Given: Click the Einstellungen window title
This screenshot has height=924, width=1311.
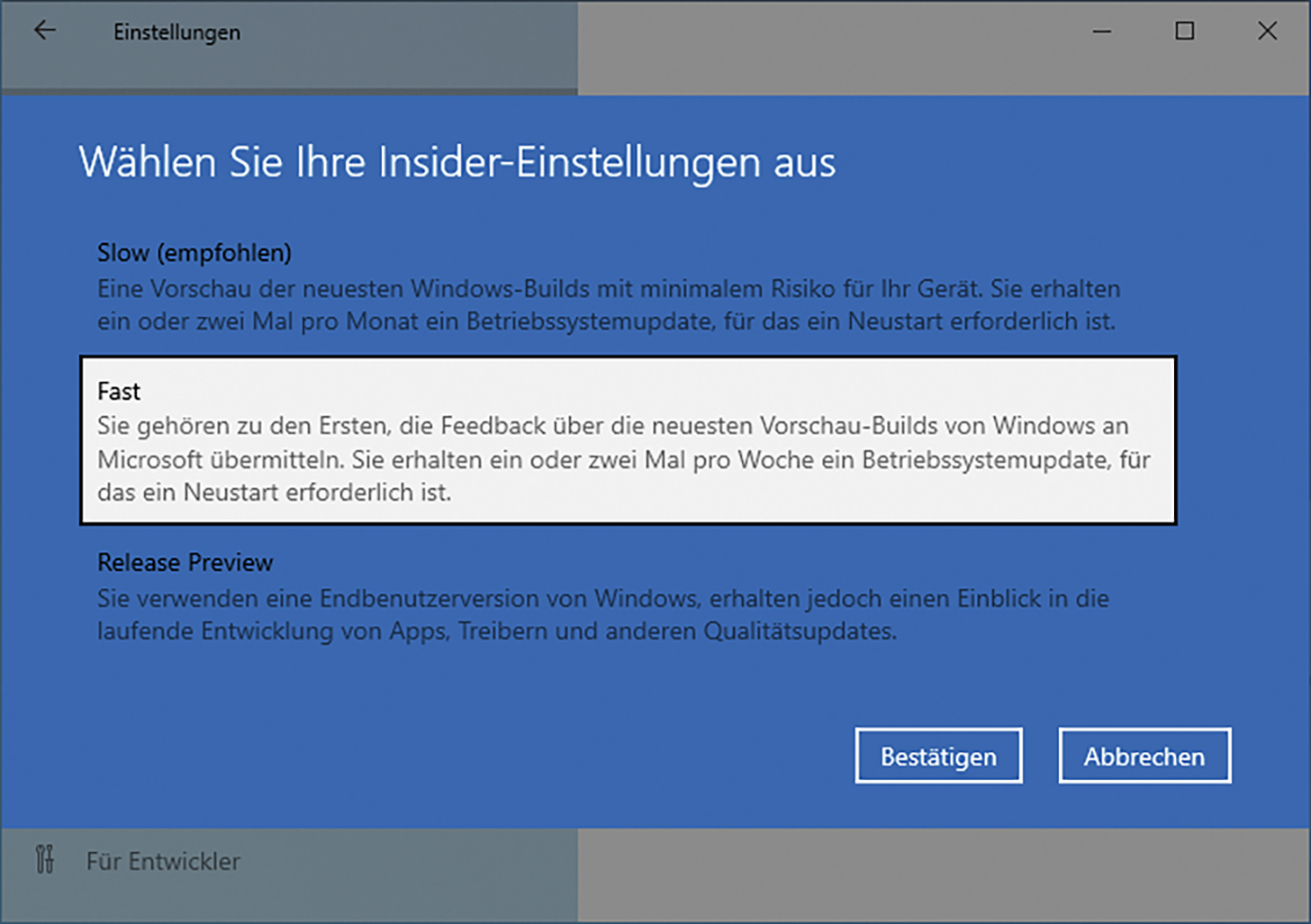Looking at the screenshot, I should point(176,32).
